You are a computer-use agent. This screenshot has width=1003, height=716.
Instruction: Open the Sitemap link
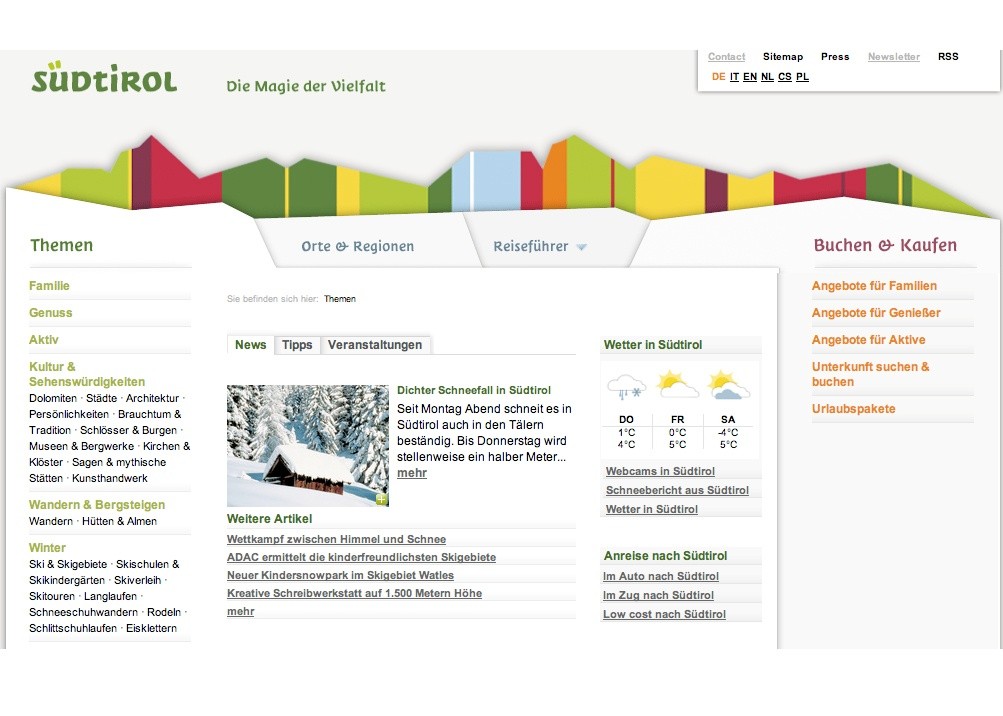pyautogui.click(x=782, y=57)
